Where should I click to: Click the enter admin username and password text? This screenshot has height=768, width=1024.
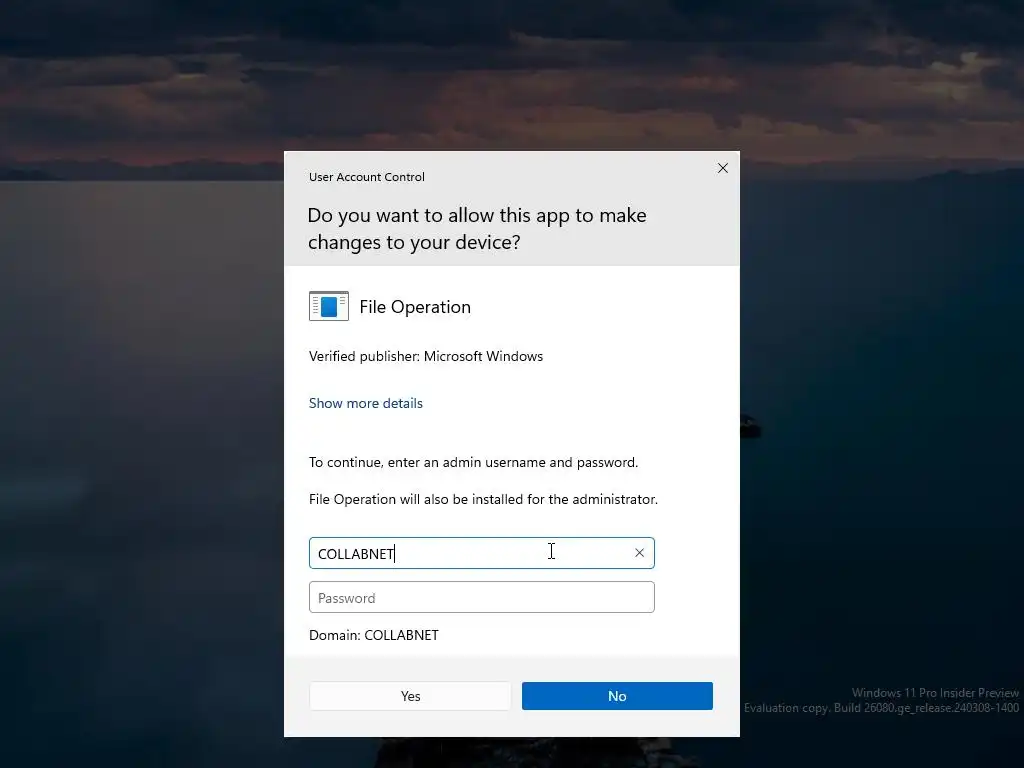point(473,462)
